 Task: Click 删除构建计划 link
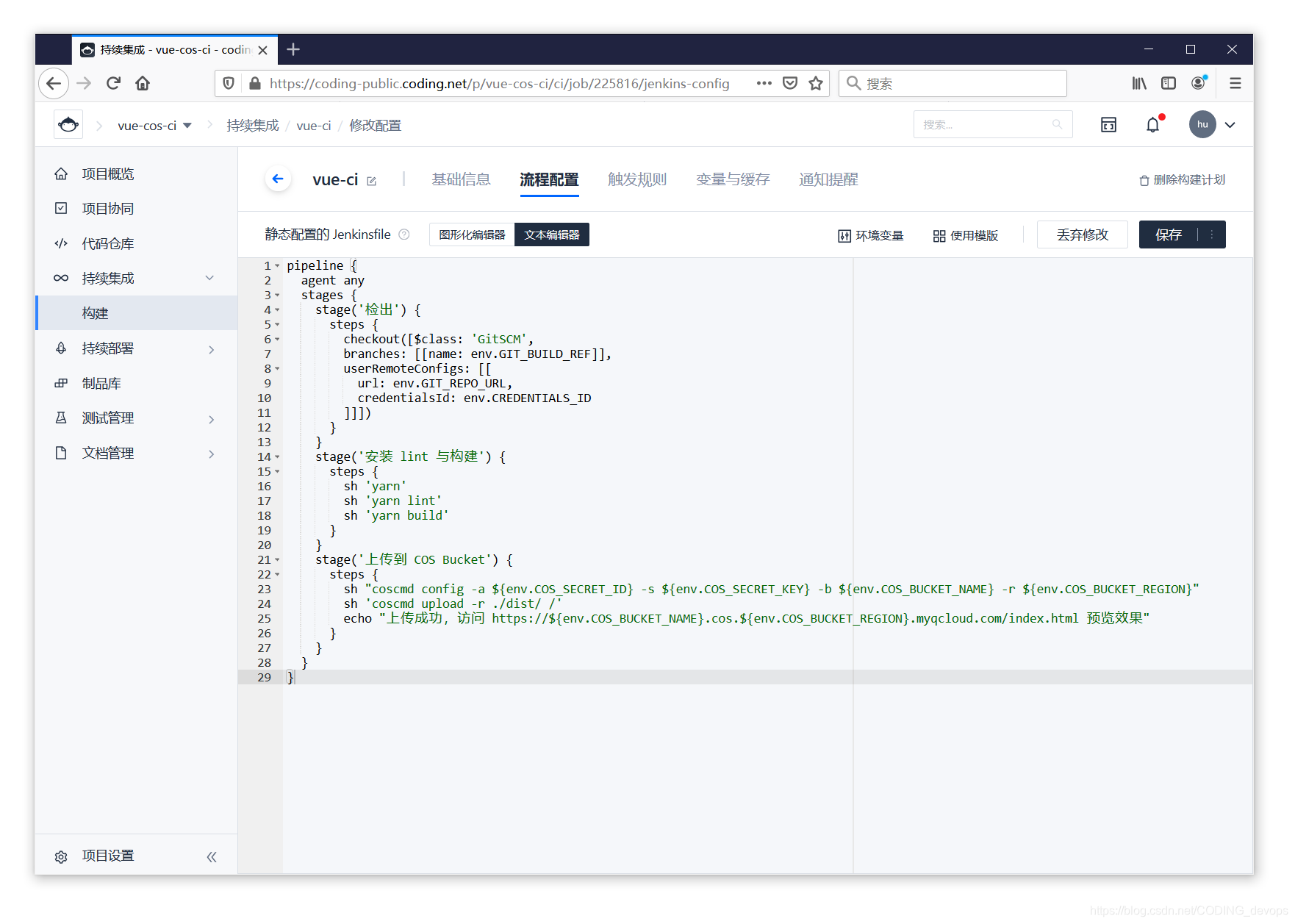pyautogui.click(x=1183, y=180)
